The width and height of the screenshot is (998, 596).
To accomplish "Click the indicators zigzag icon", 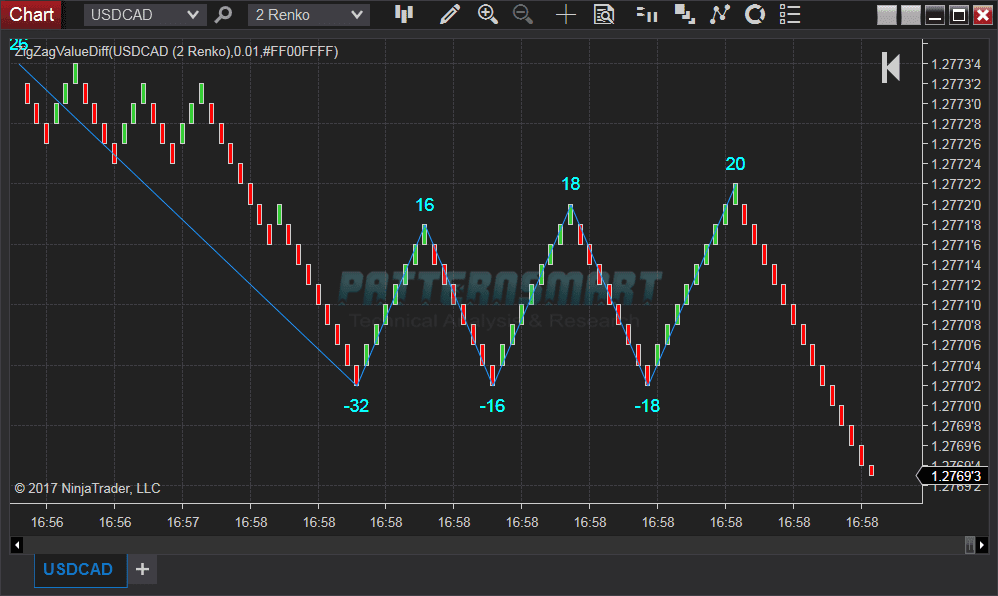I will click(719, 14).
